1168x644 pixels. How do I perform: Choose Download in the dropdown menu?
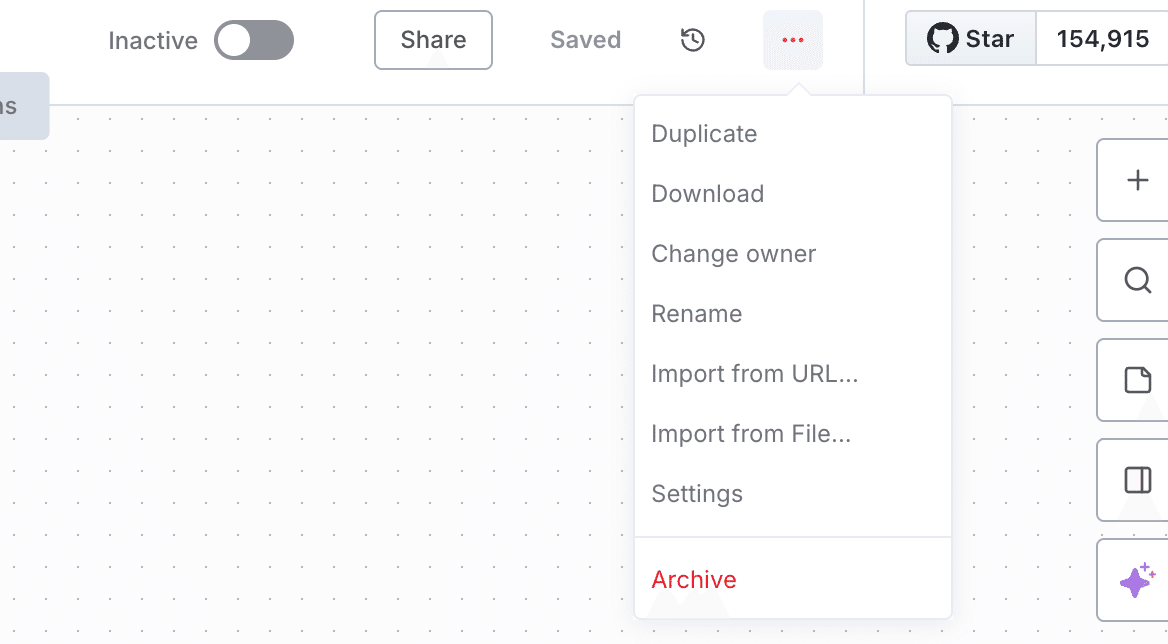(707, 194)
